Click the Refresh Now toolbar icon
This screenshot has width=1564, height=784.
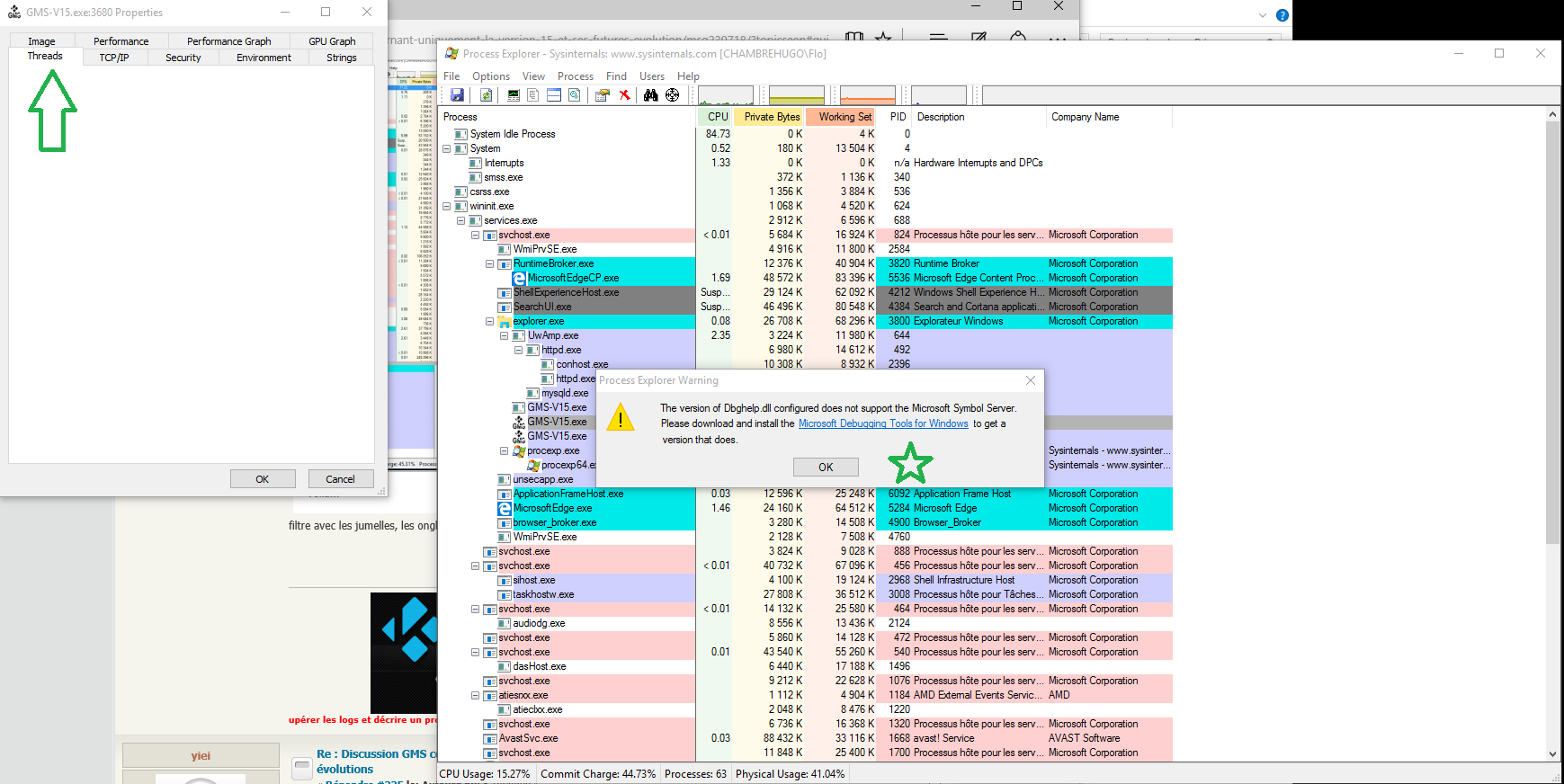pos(486,95)
